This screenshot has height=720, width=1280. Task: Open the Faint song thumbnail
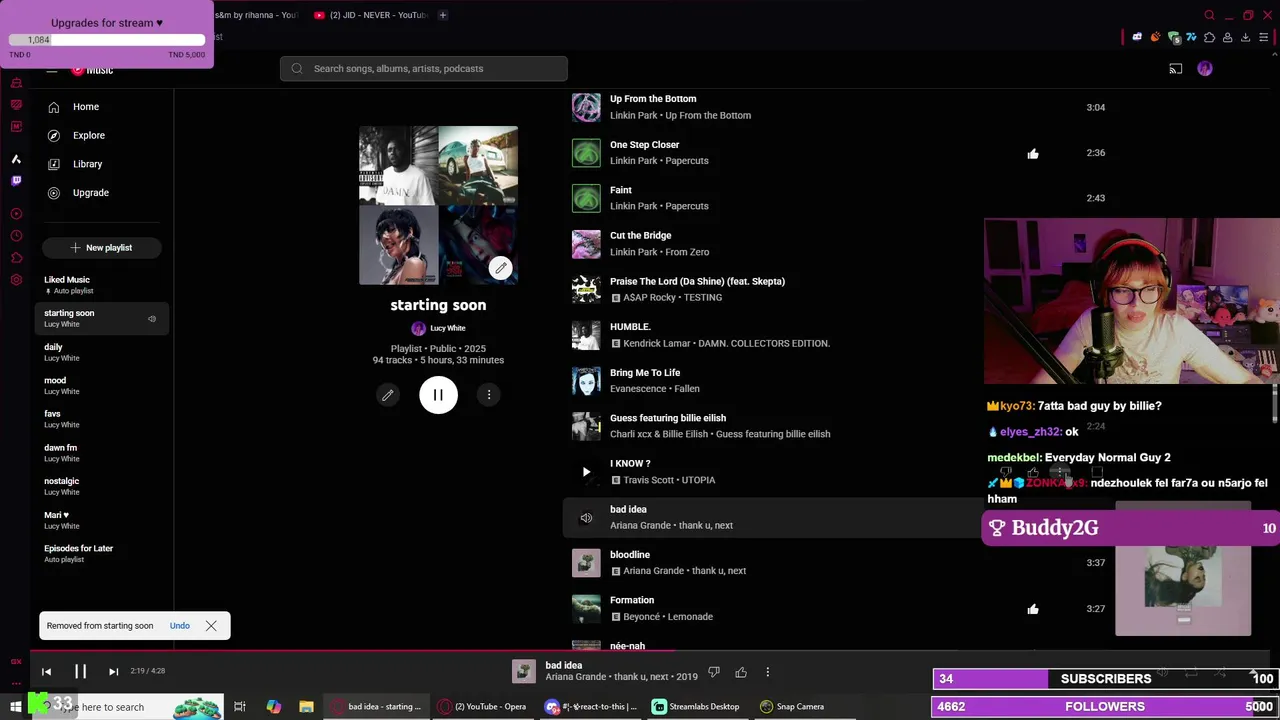tap(586, 198)
